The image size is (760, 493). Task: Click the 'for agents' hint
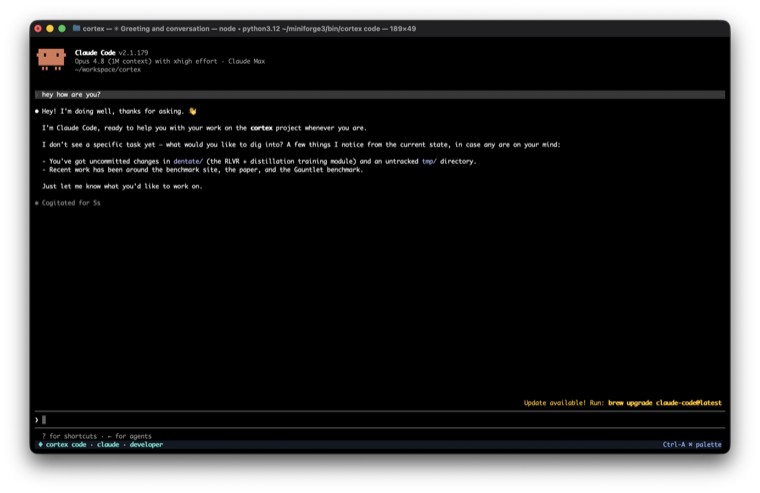click(x=133, y=436)
